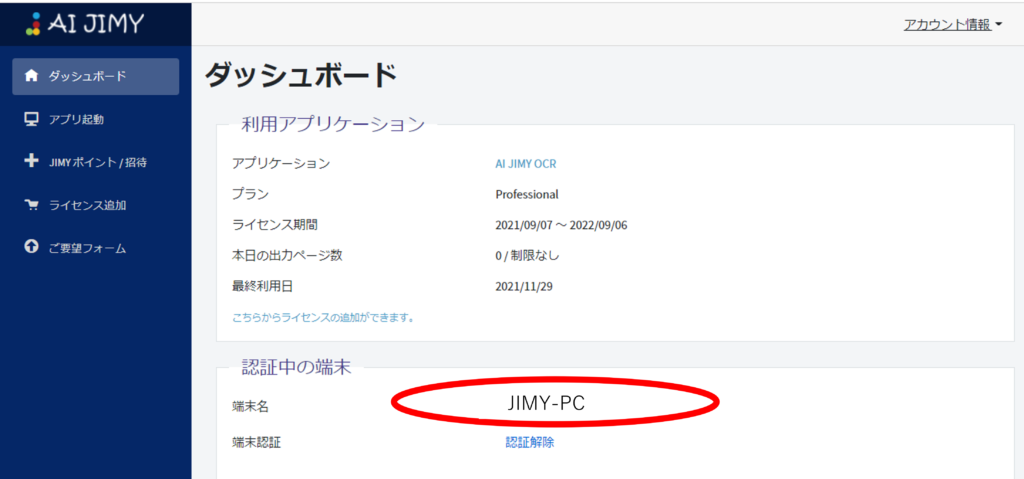Click the 利用アプリケーション section title
Image resolution: width=1024 pixels, height=479 pixels.
(334, 124)
